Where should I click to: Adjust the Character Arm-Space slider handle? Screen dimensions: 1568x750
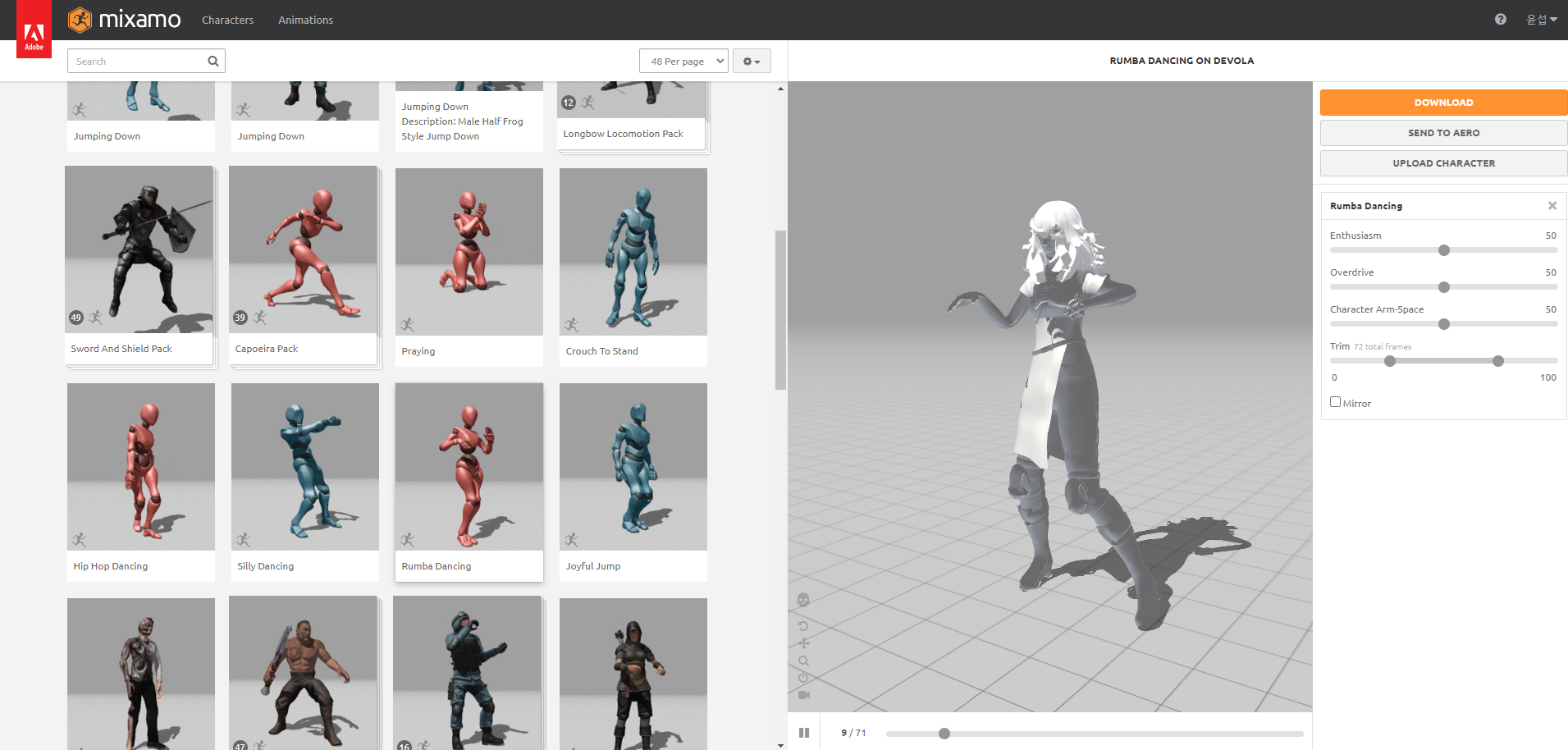tap(1444, 324)
